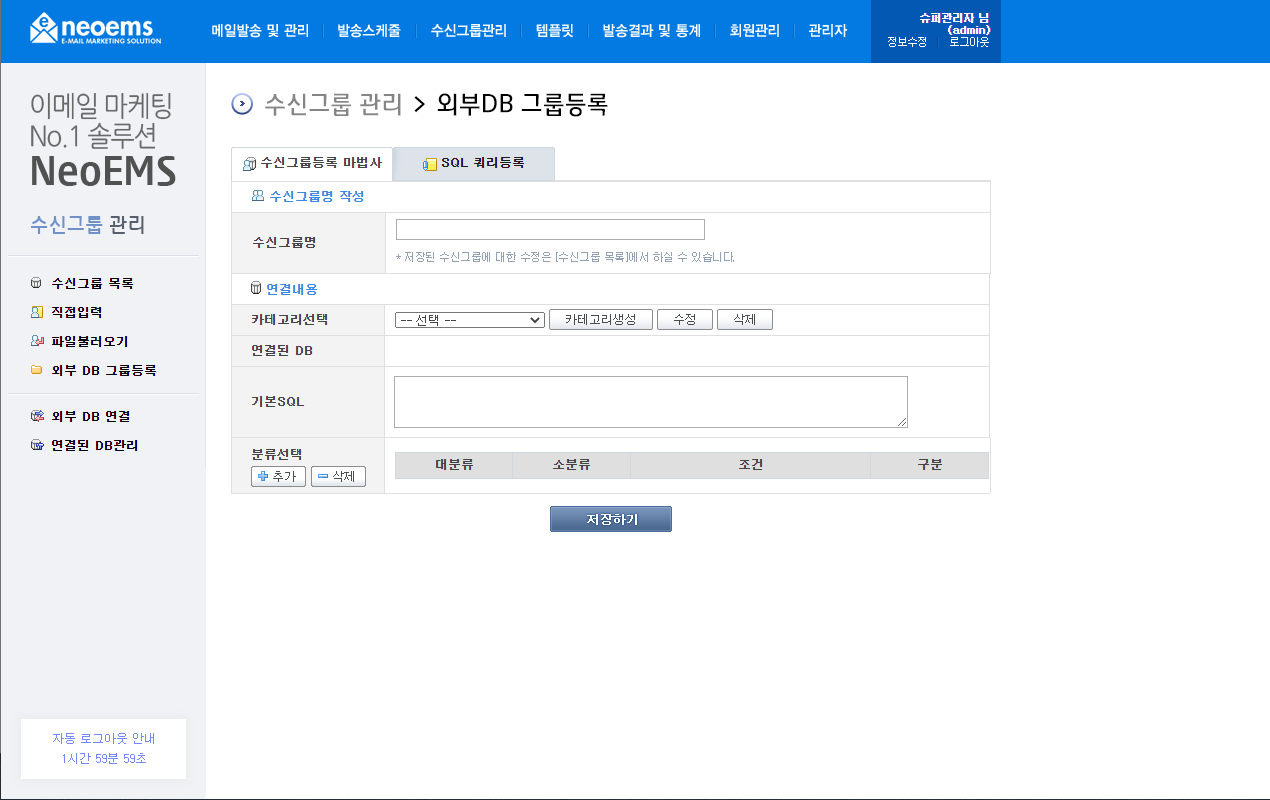This screenshot has height=800, width=1270.
Task: Open 발송스케줄 menu
Action: [x=369, y=31]
